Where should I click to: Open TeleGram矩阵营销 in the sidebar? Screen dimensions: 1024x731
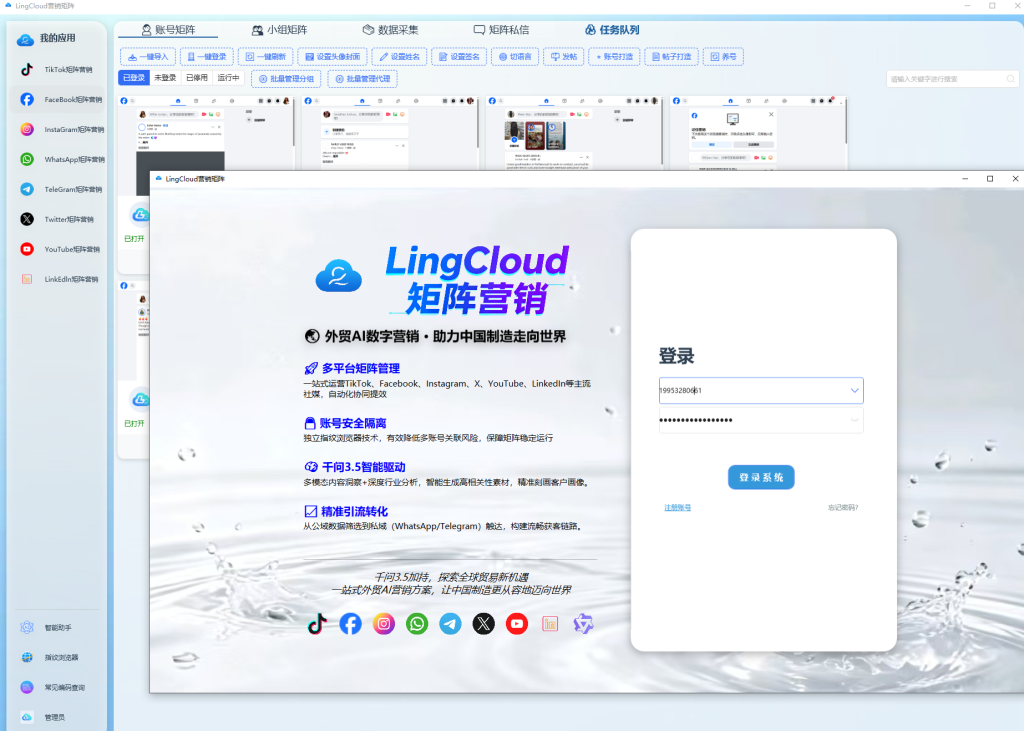(x=57, y=189)
